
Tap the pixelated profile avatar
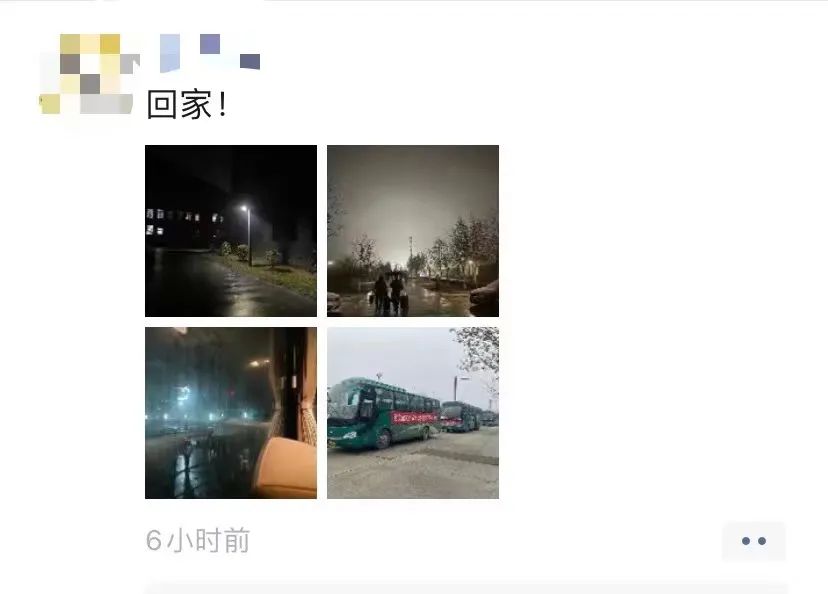pyautogui.click(x=87, y=74)
